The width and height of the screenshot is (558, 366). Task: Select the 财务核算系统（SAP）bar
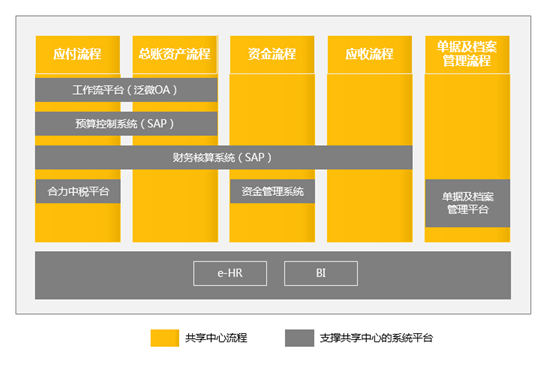[223, 157]
